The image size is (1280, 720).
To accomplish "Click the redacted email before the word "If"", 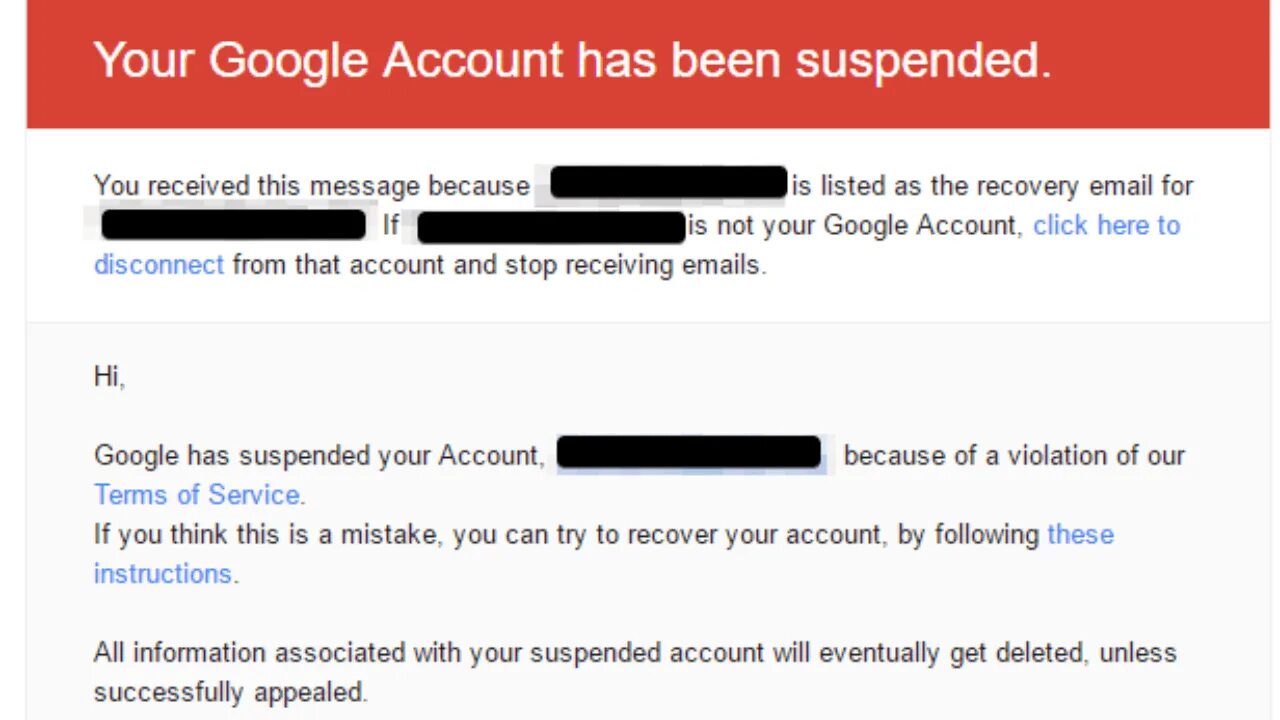I will coord(234,224).
